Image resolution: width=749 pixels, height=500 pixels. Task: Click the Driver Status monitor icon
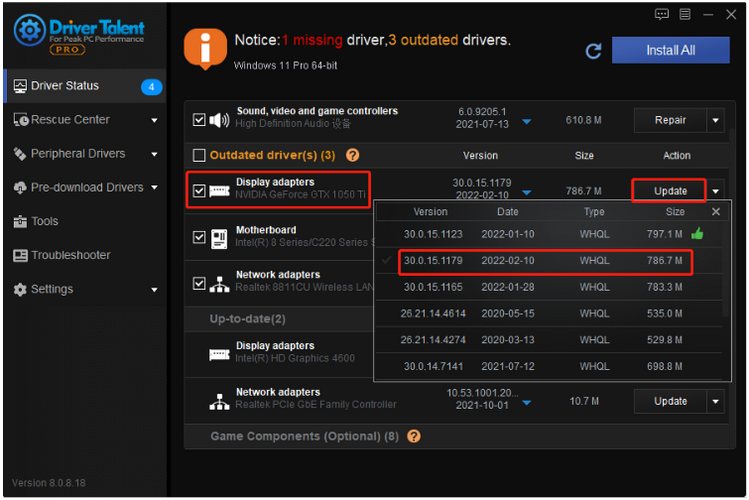(20, 86)
